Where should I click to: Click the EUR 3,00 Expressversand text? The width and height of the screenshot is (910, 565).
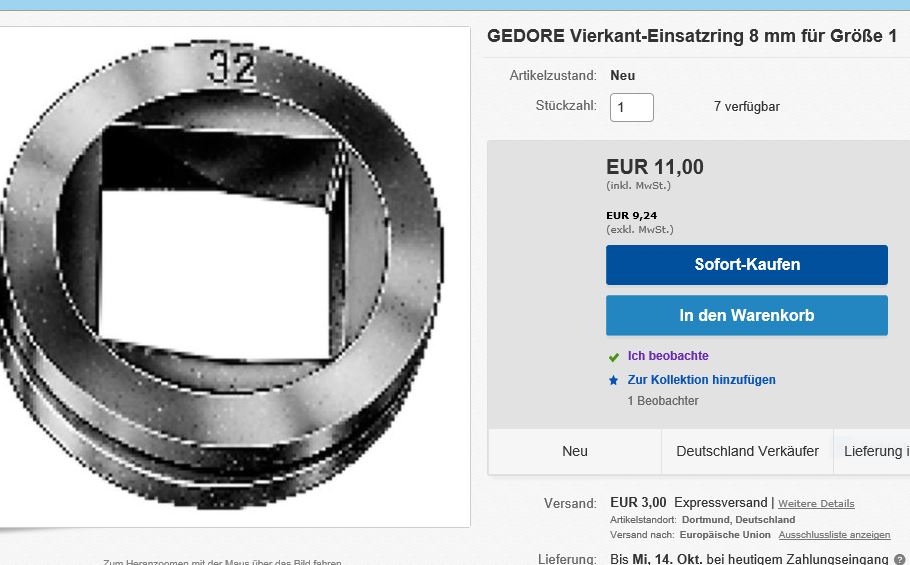tap(687, 502)
